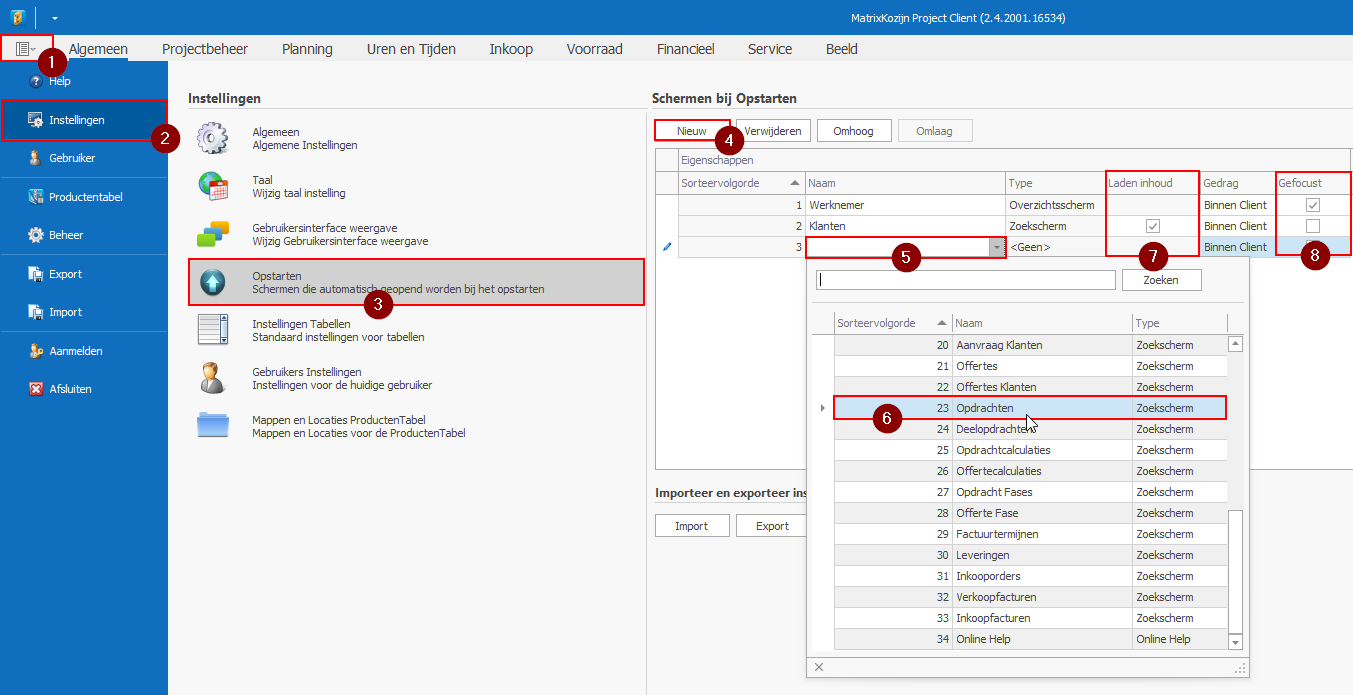Click popup scrollbar down arrow
This screenshot has width=1353, height=695.
point(1235,642)
